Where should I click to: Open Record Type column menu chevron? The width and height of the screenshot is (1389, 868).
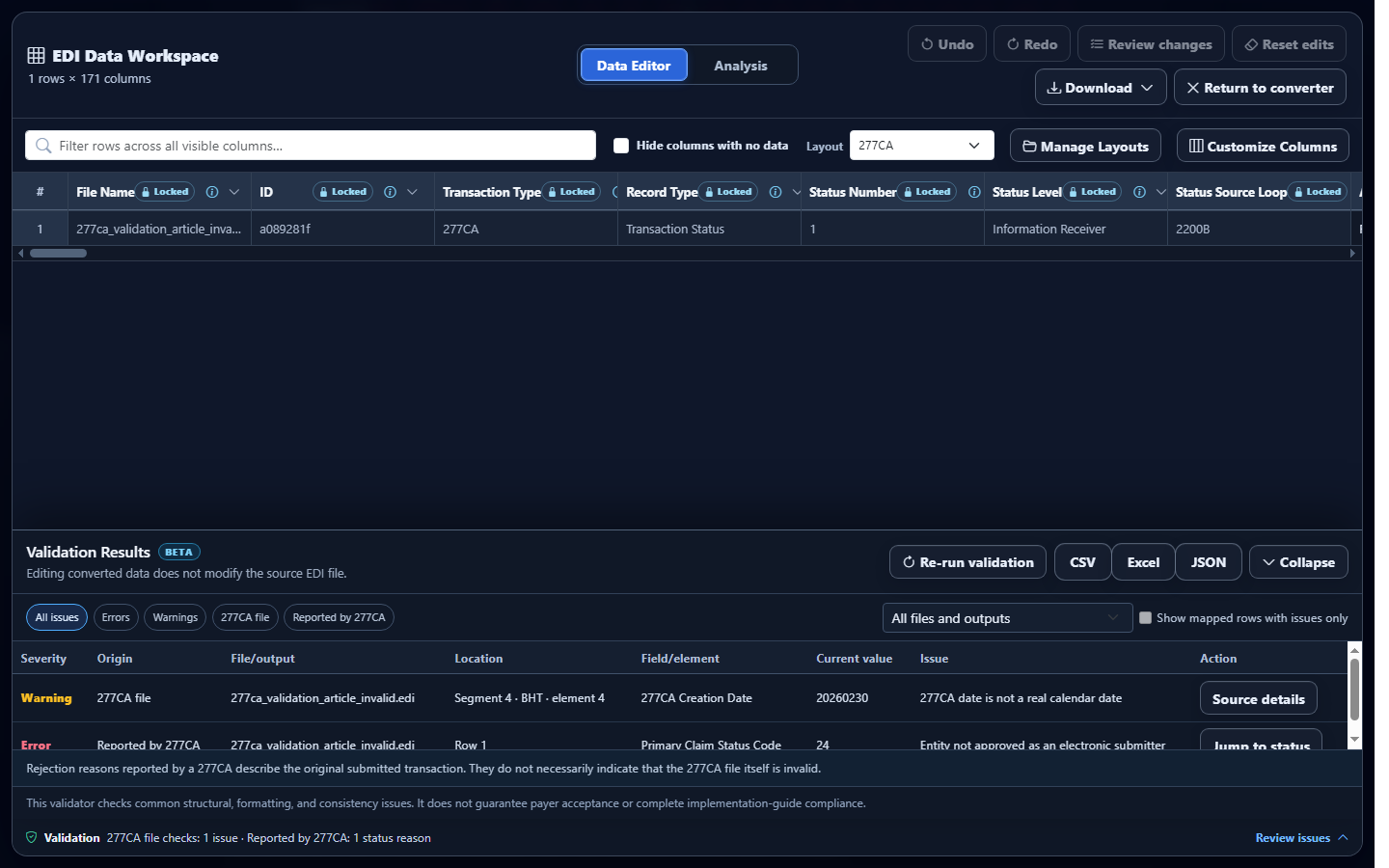click(x=796, y=192)
